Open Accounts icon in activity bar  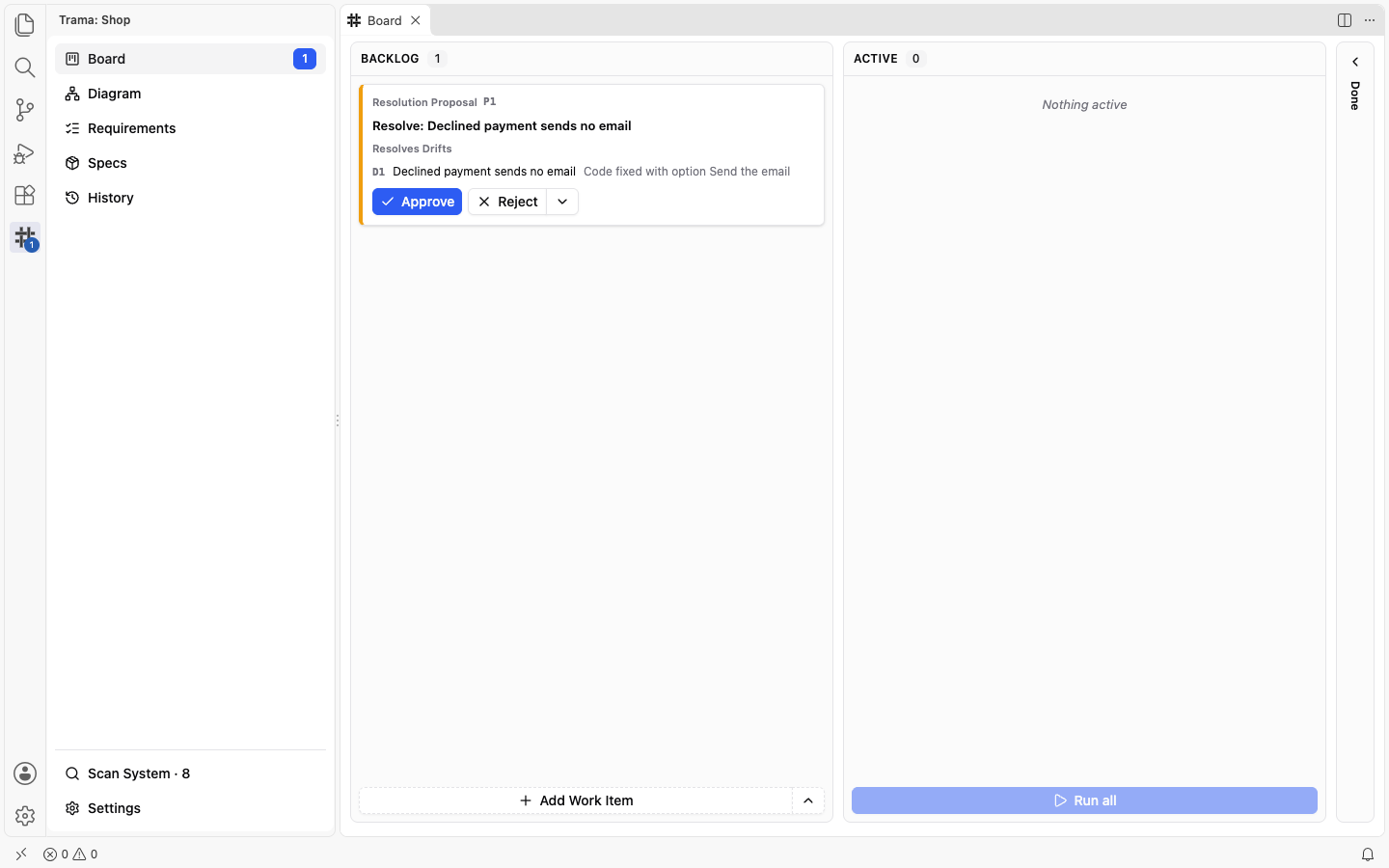25,773
